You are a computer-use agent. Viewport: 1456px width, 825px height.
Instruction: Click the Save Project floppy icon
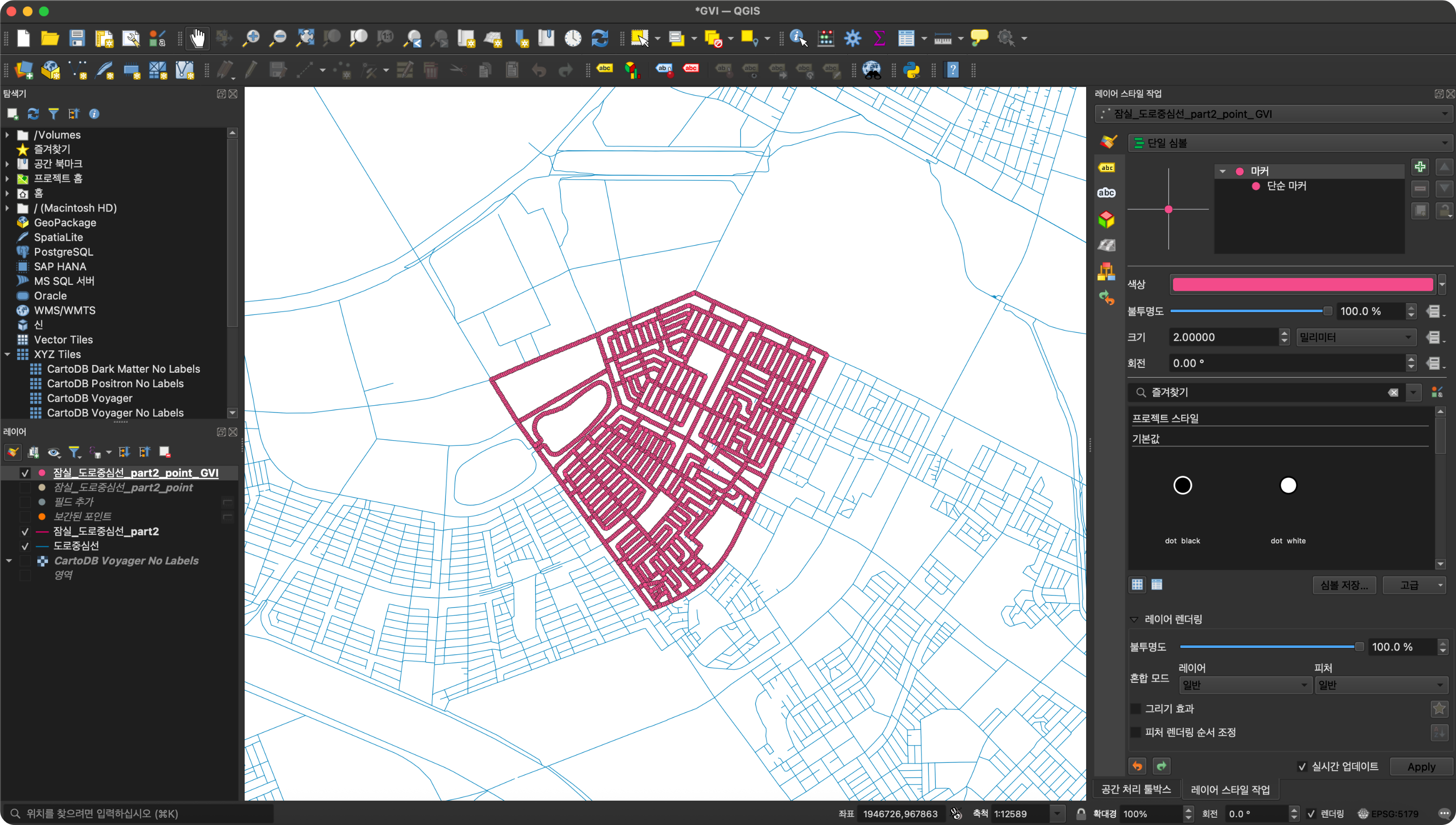click(77, 38)
